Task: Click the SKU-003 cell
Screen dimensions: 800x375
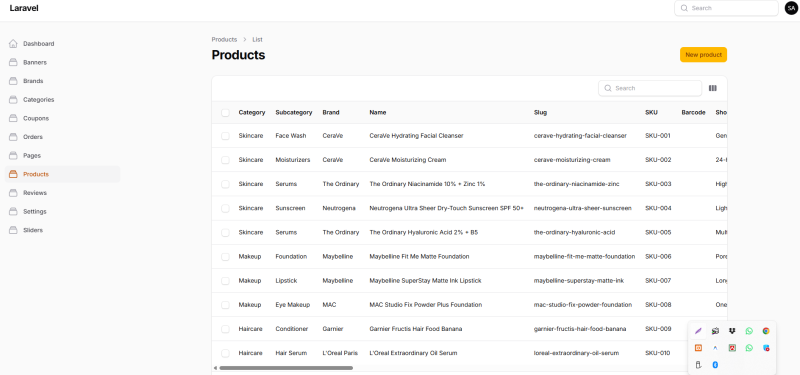Action: [658, 184]
